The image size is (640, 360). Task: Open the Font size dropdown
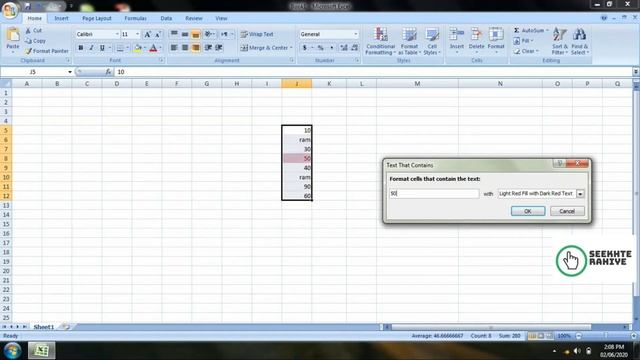[x=137, y=34]
